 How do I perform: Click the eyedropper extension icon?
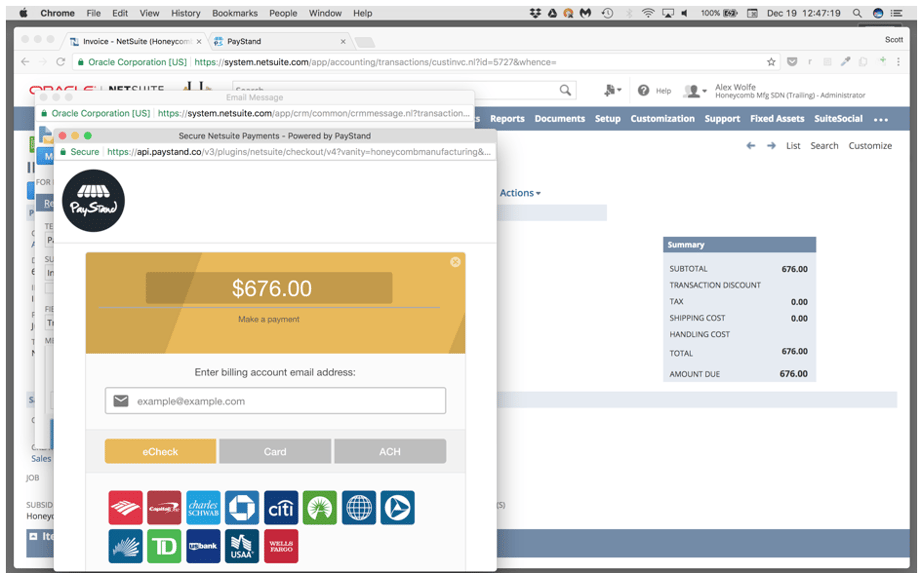(x=845, y=62)
